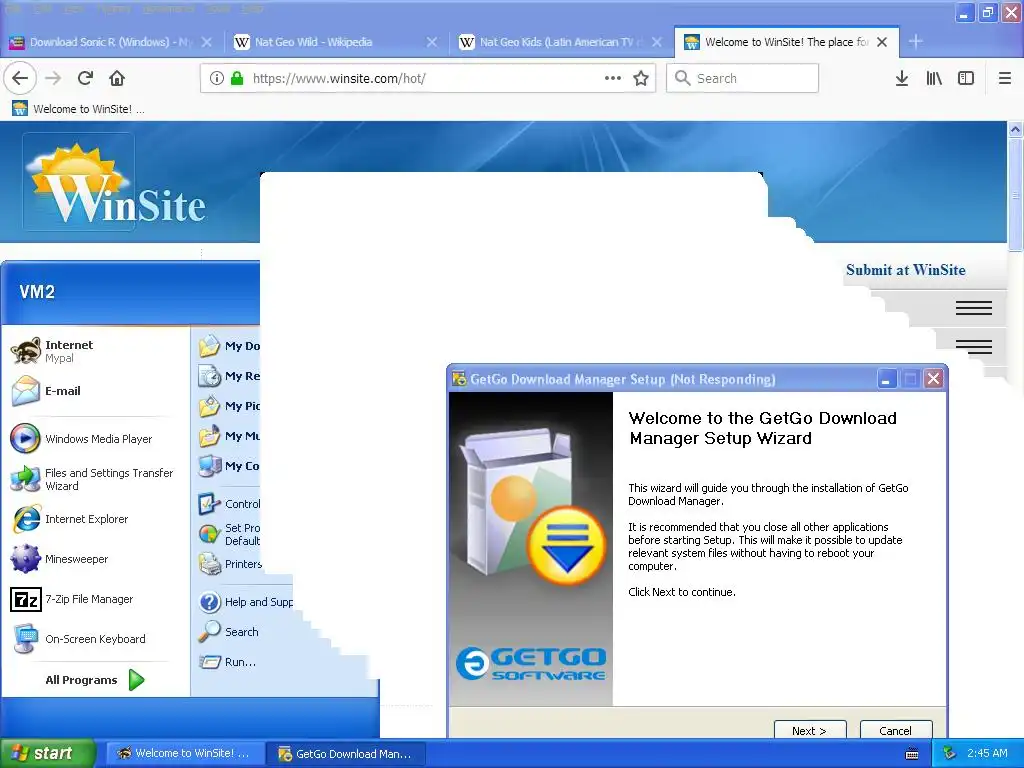
Task: Switch to Welcome to WinSite taskbar button
Action: 185,754
